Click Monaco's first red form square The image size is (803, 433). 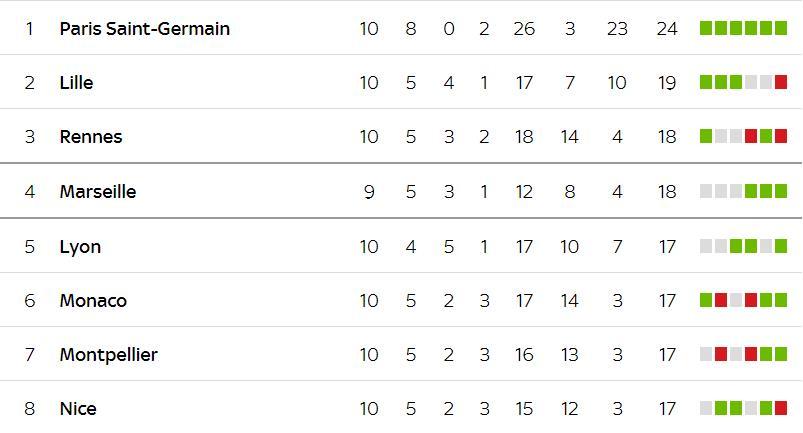click(x=721, y=300)
